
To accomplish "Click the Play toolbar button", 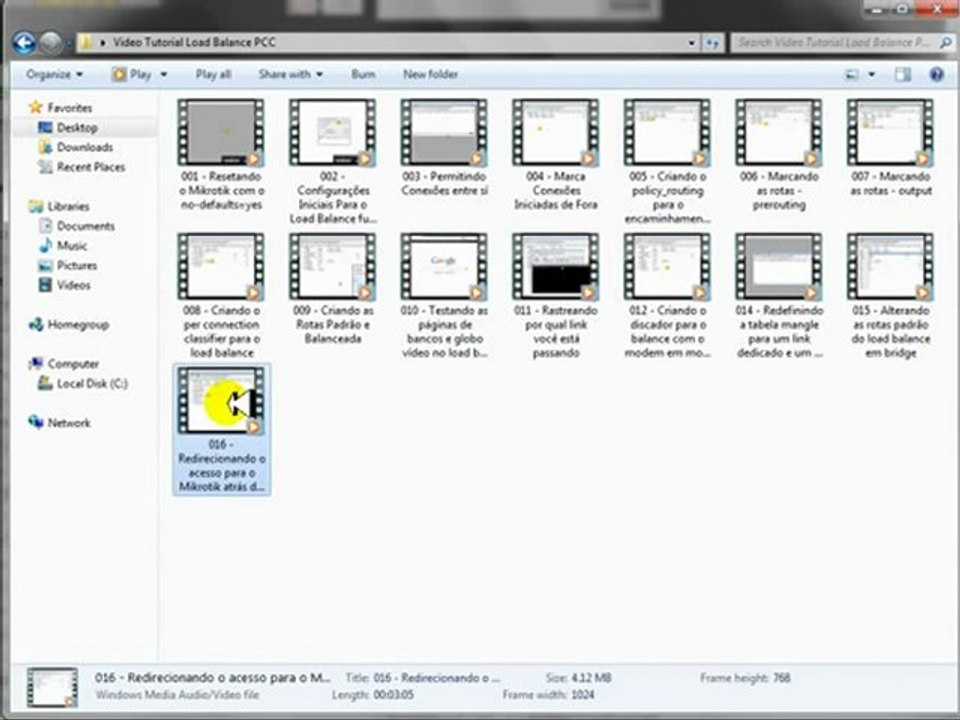I will point(132,75).
